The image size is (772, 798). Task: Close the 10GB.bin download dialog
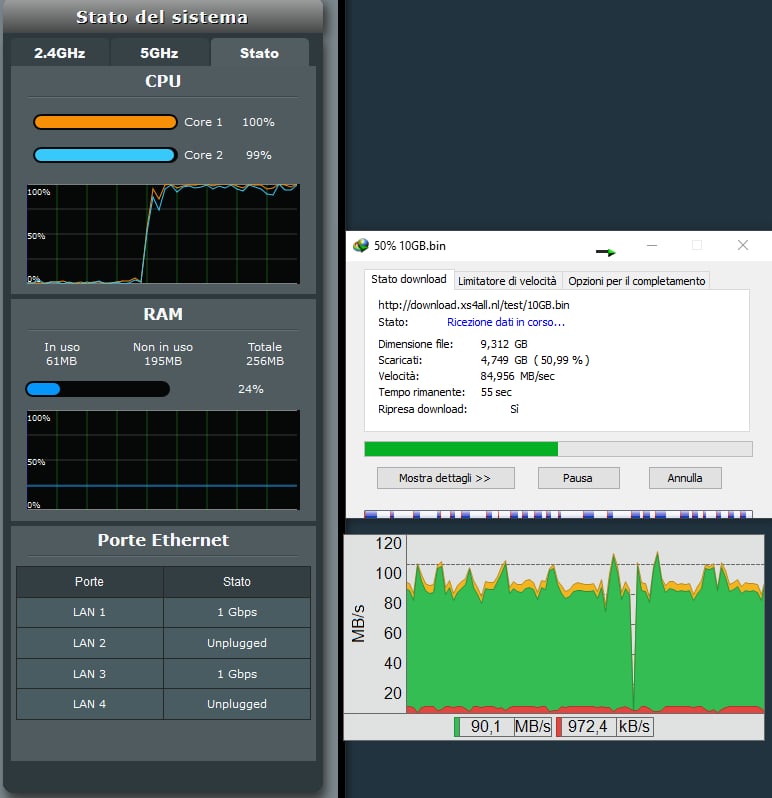pos(743,245)
